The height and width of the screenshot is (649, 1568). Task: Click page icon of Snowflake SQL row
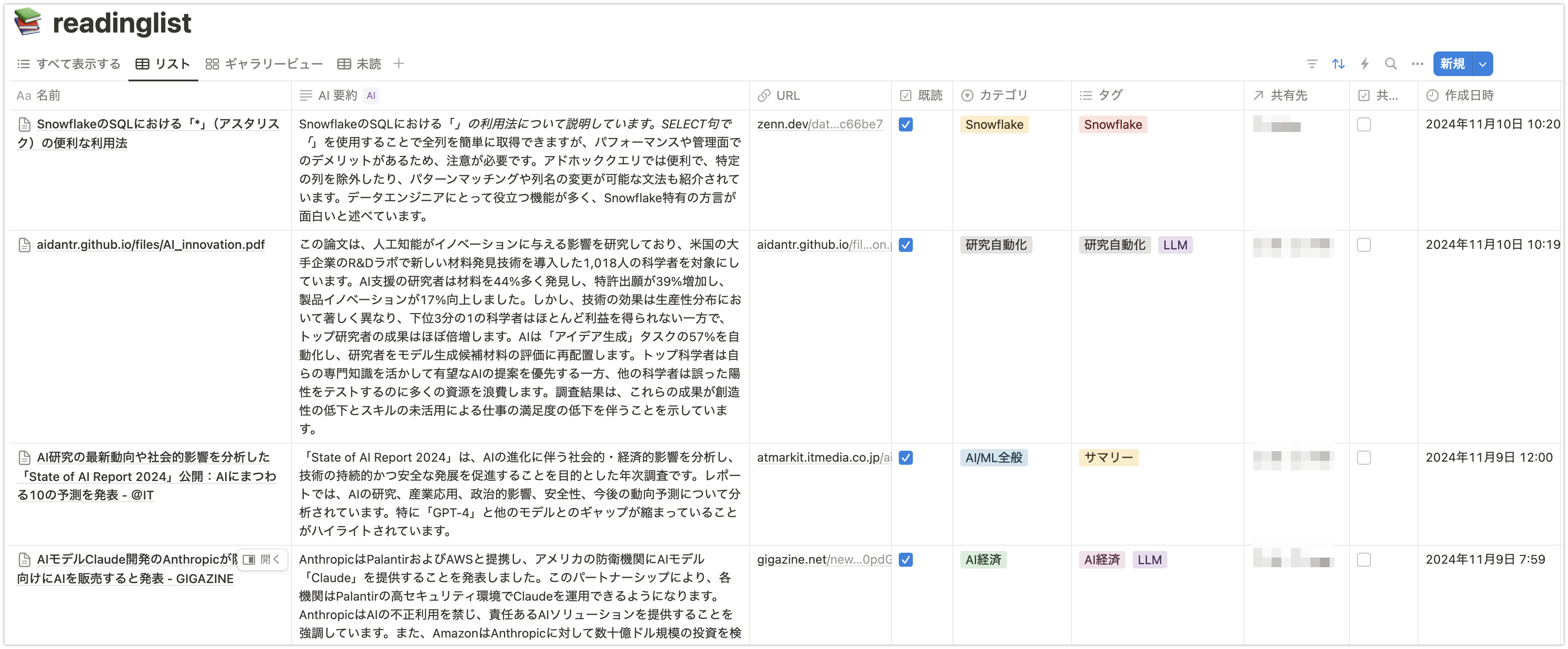(x=24, y=124)
